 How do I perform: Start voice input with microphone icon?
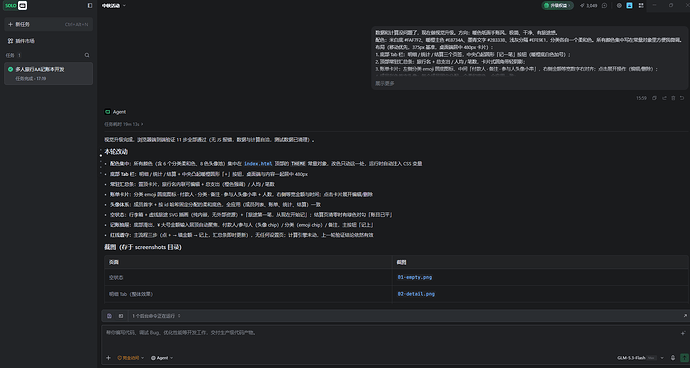point(673,358)
